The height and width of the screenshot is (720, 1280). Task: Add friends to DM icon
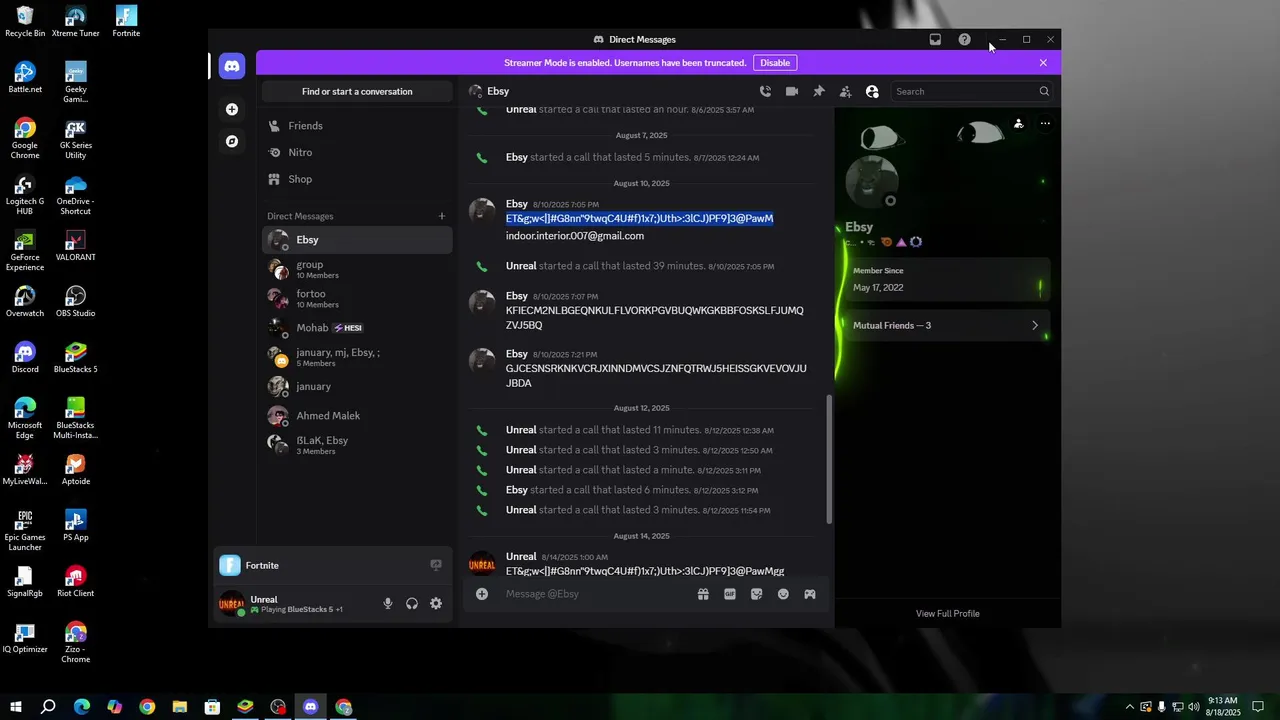[845, 91]
